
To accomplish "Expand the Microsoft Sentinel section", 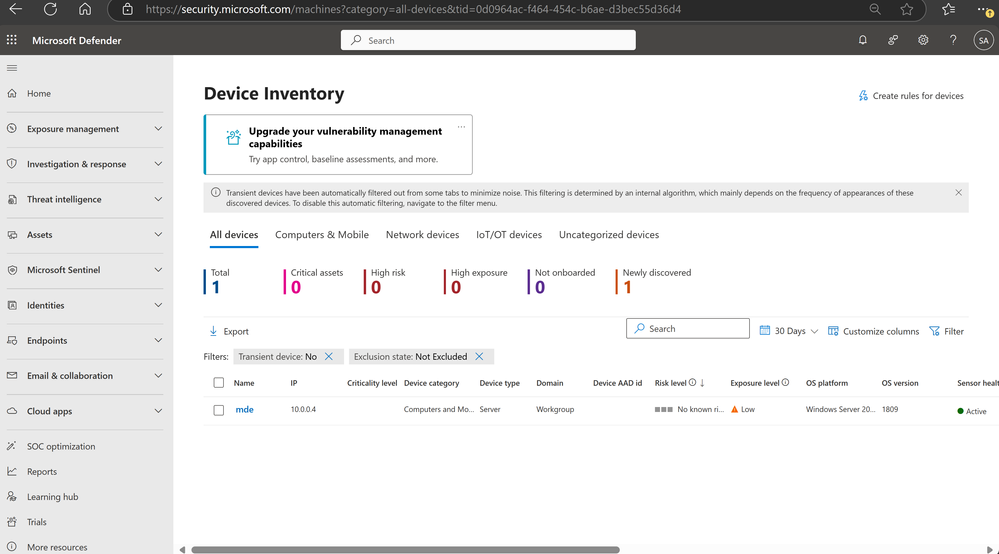I will click(x=158, y=270).
